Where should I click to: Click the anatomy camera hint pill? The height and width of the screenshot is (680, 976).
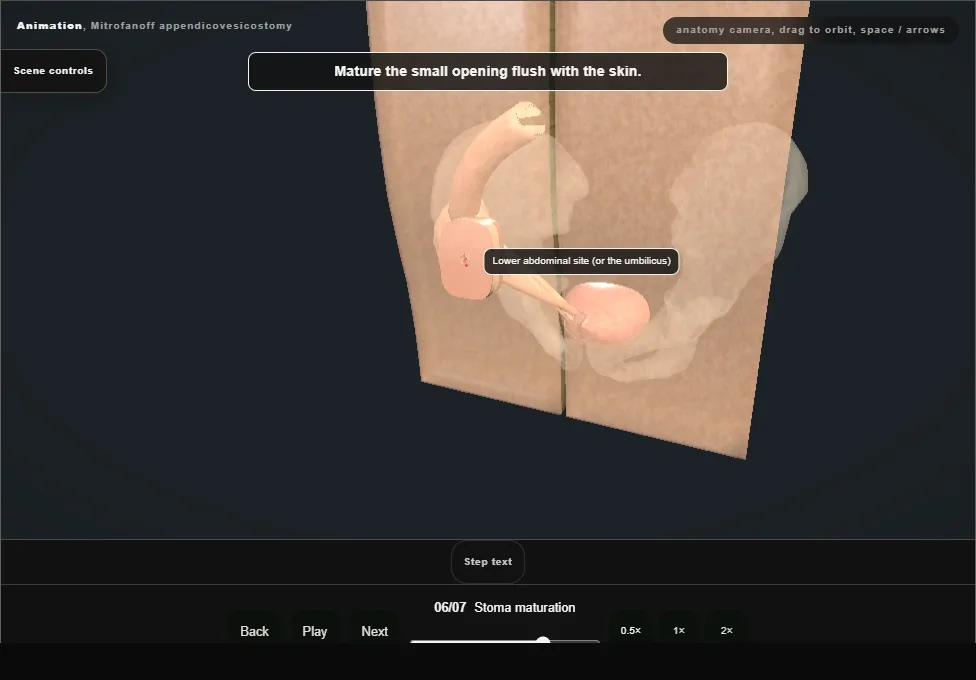click(x=810, y=30)
